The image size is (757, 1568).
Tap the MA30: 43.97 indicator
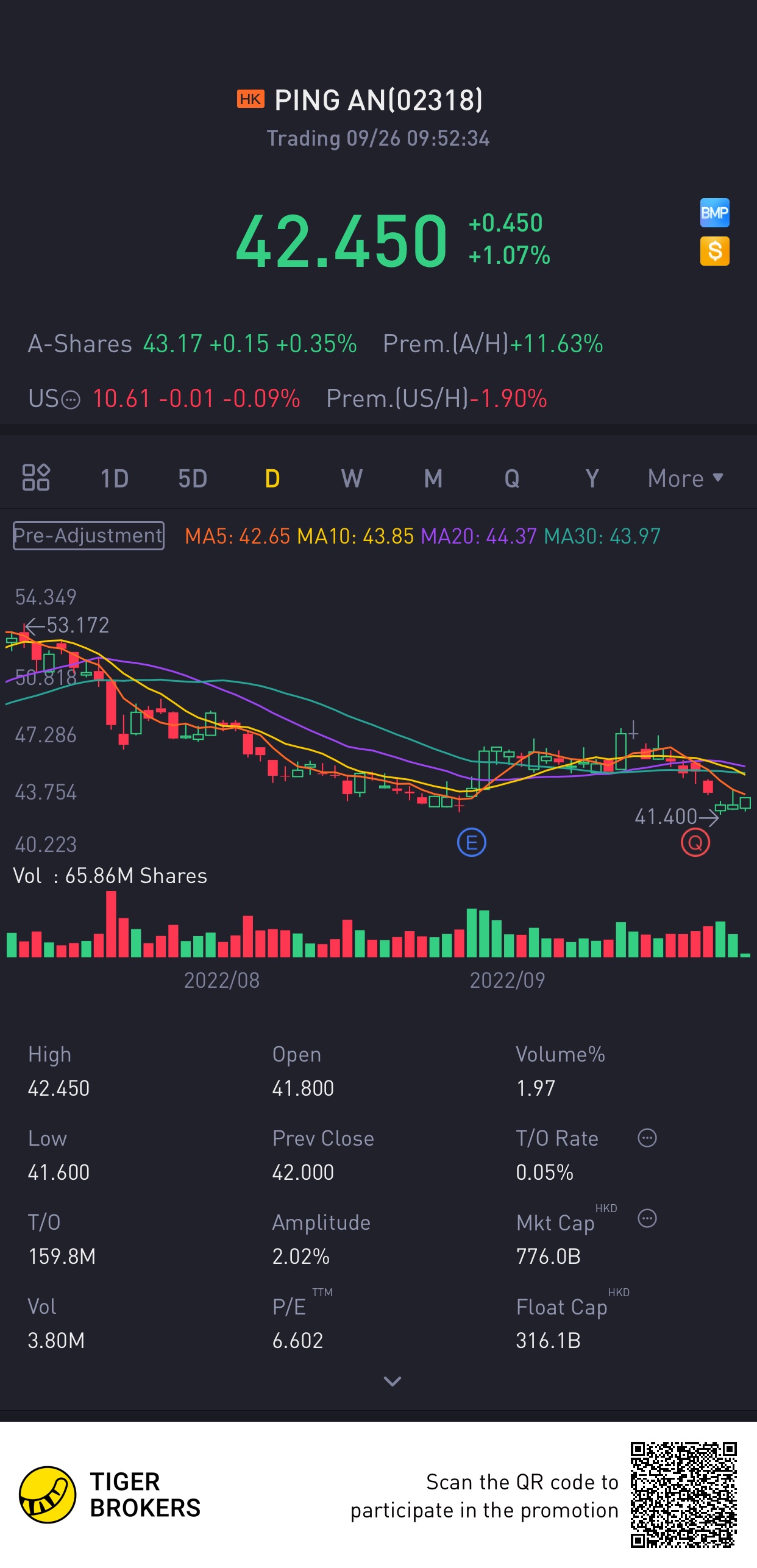tap(602, 536)
